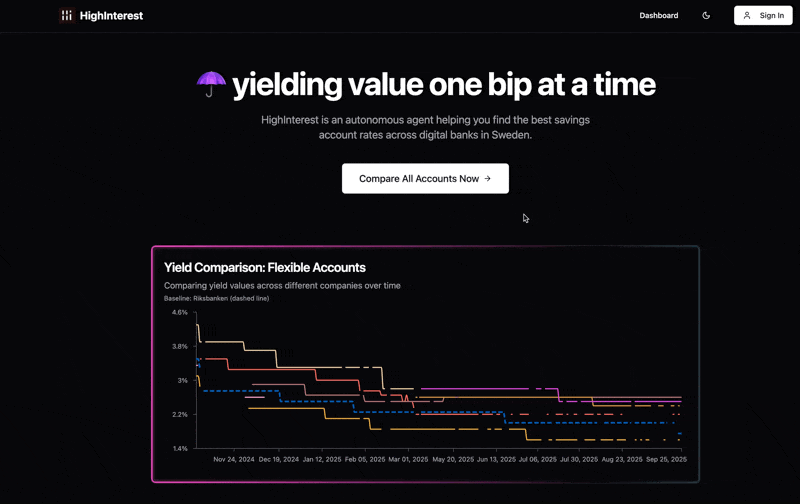Viewport: 800px width, 504px height.
Task: Select the Mar 01, 2025 axis label
Action: click(408, 460)
